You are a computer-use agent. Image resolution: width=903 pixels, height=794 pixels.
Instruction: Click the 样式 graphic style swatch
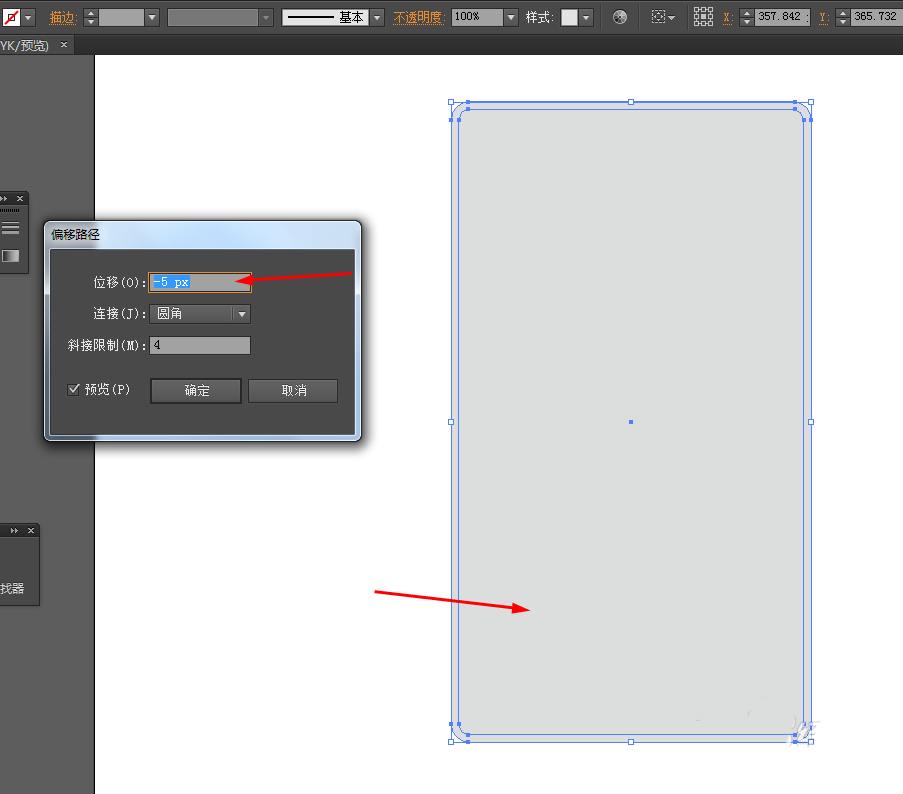(569, 17)
